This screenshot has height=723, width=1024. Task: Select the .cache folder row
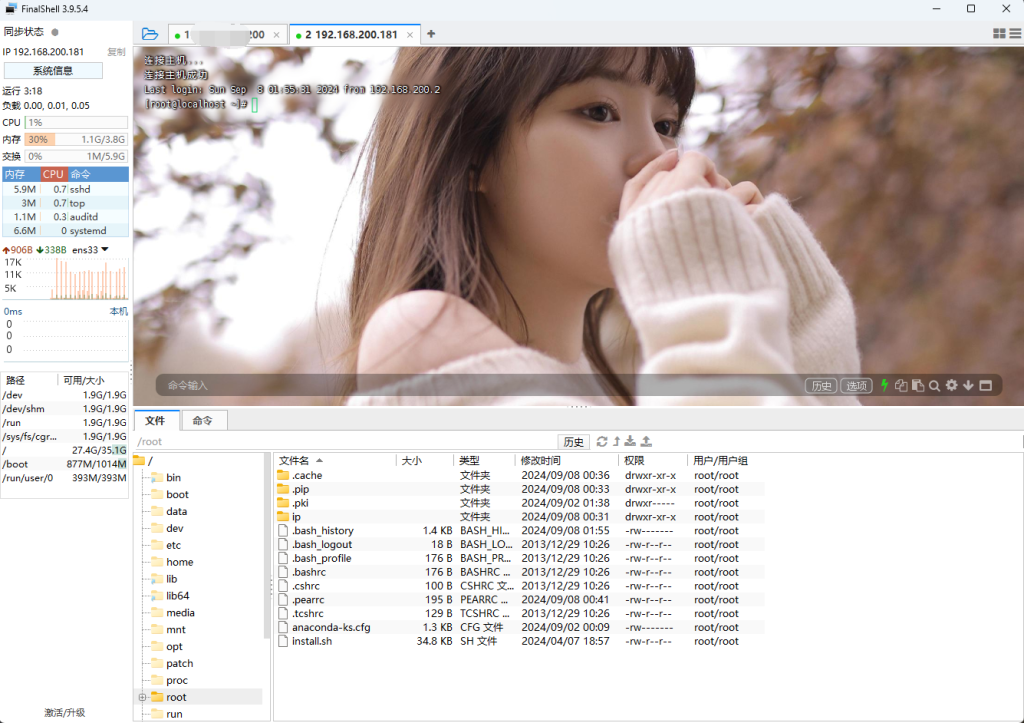pyautogui.click(x=519, y=475)
